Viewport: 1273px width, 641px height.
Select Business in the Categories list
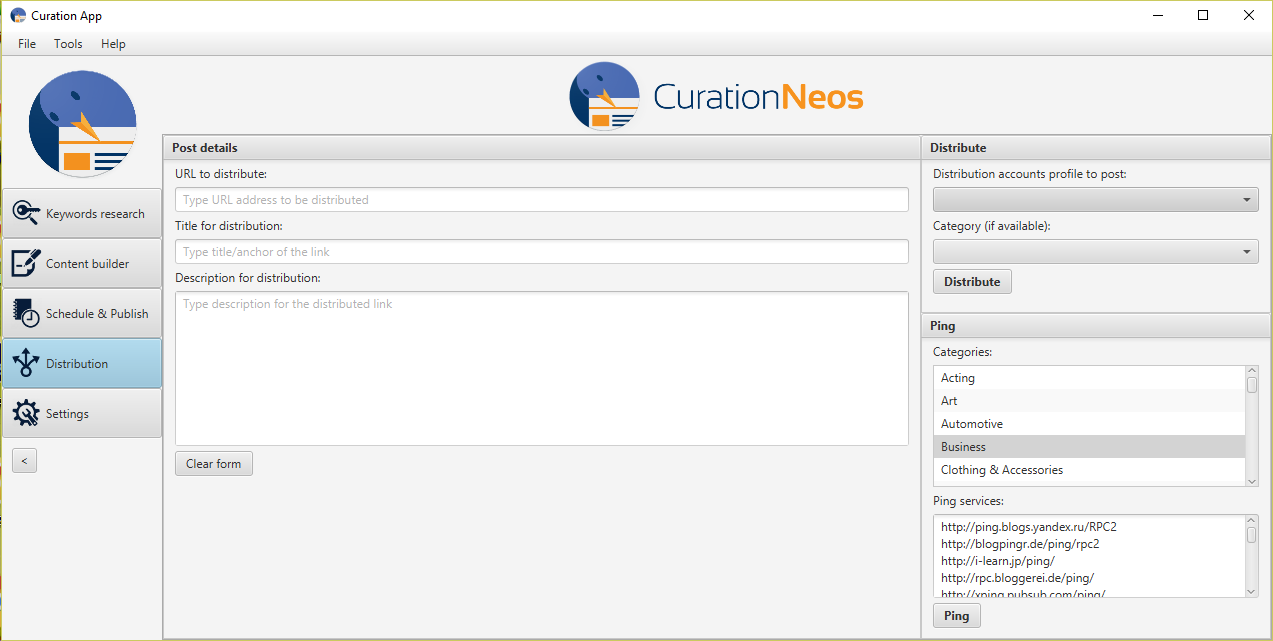pos(1089,447)
